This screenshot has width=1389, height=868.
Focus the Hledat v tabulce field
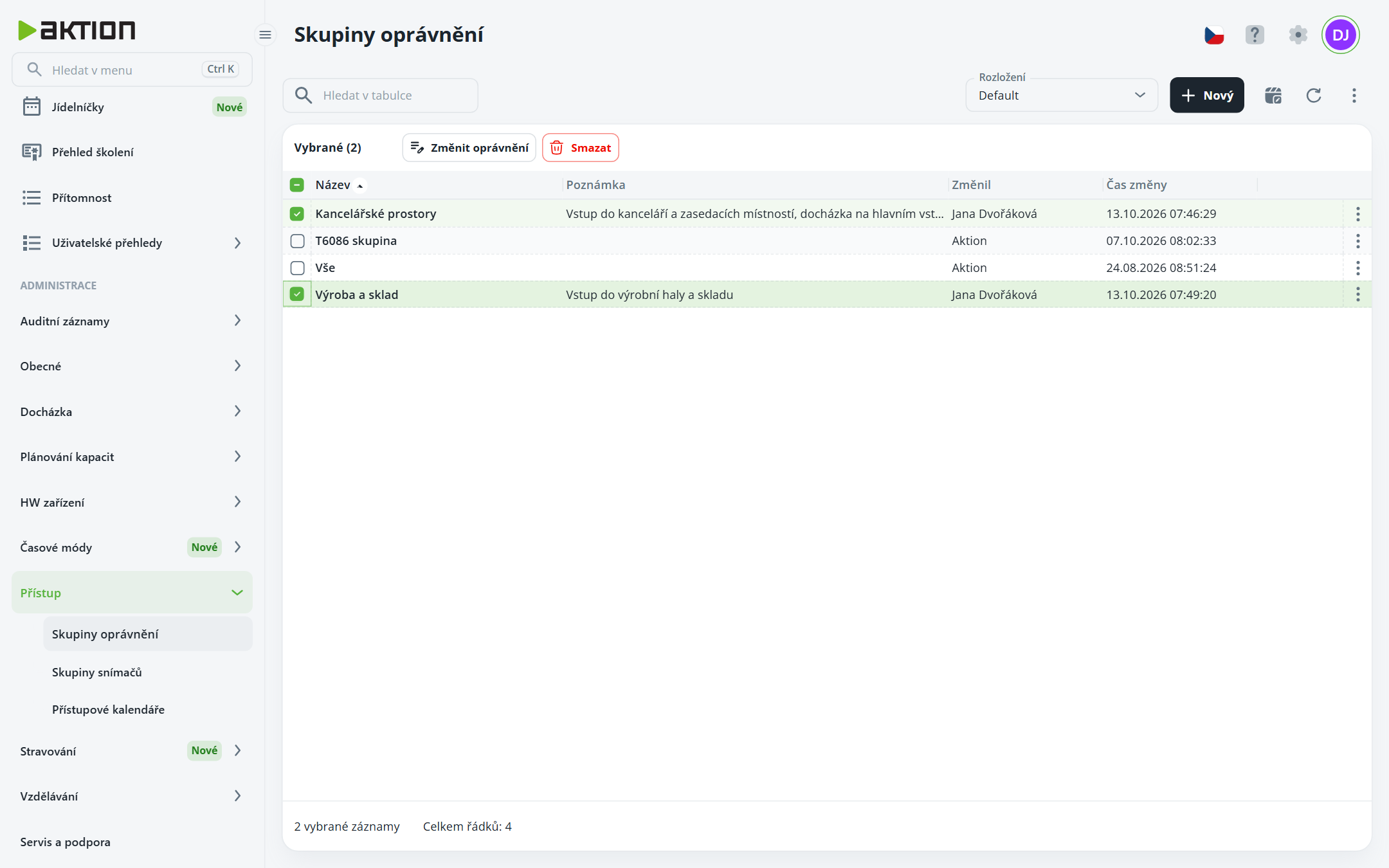pos(380,95)
